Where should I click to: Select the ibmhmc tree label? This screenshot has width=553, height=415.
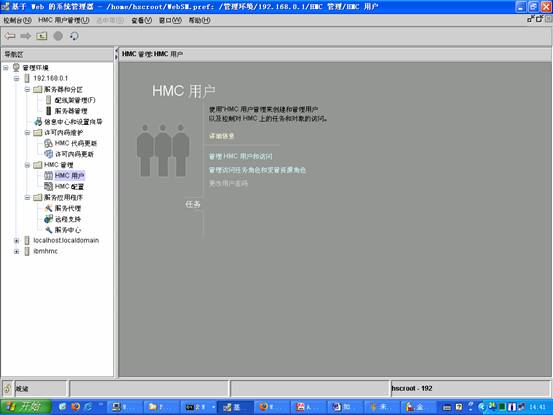(45, 251)
